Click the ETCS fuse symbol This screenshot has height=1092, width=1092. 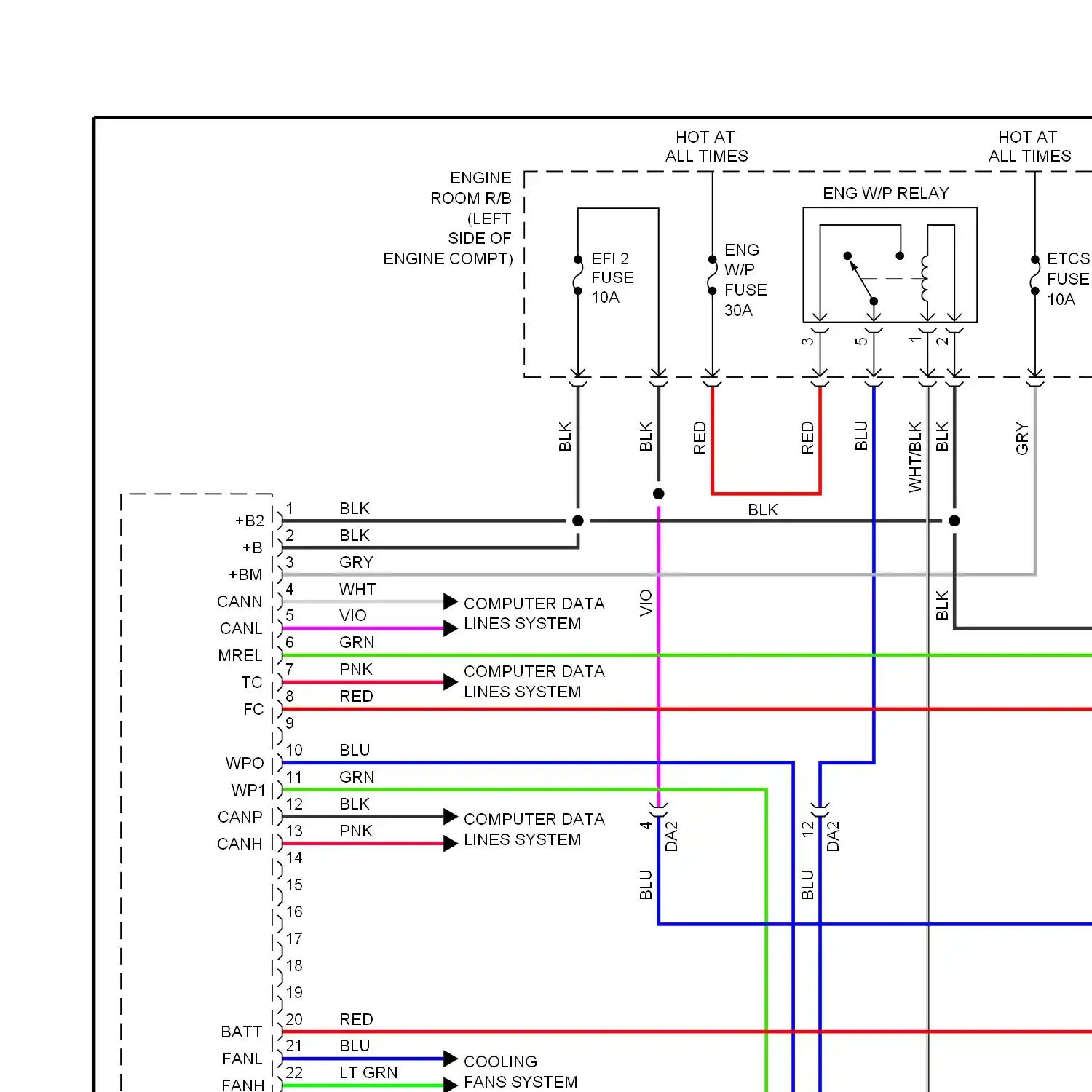tap(1034, 275)
